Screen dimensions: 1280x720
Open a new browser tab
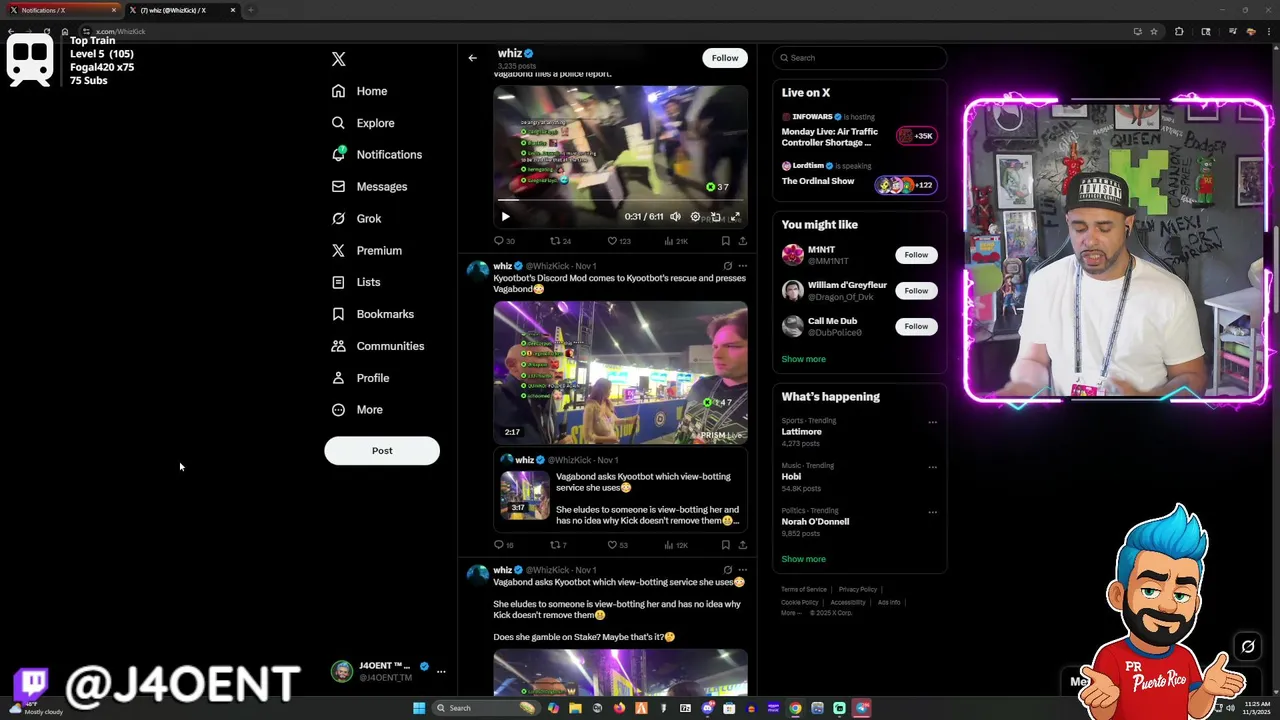[250, 10]
